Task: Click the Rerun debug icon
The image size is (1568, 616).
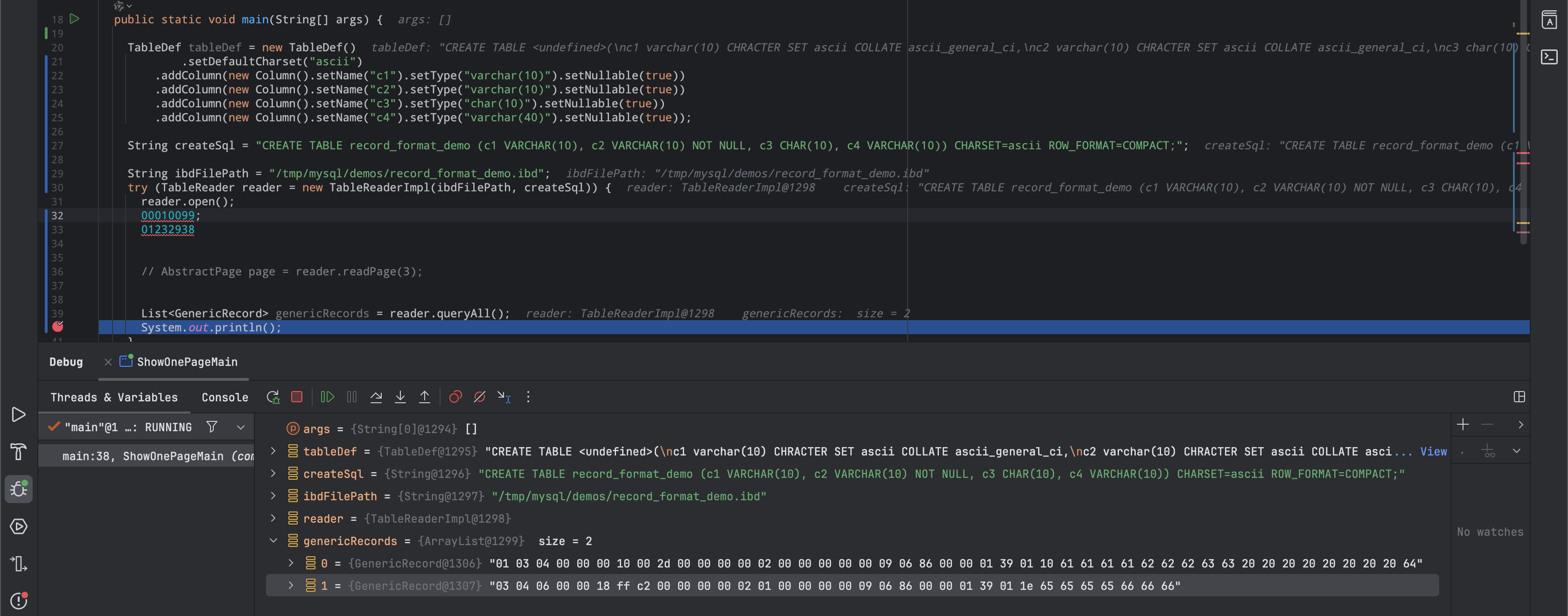Action: click(x=273, y=397)
